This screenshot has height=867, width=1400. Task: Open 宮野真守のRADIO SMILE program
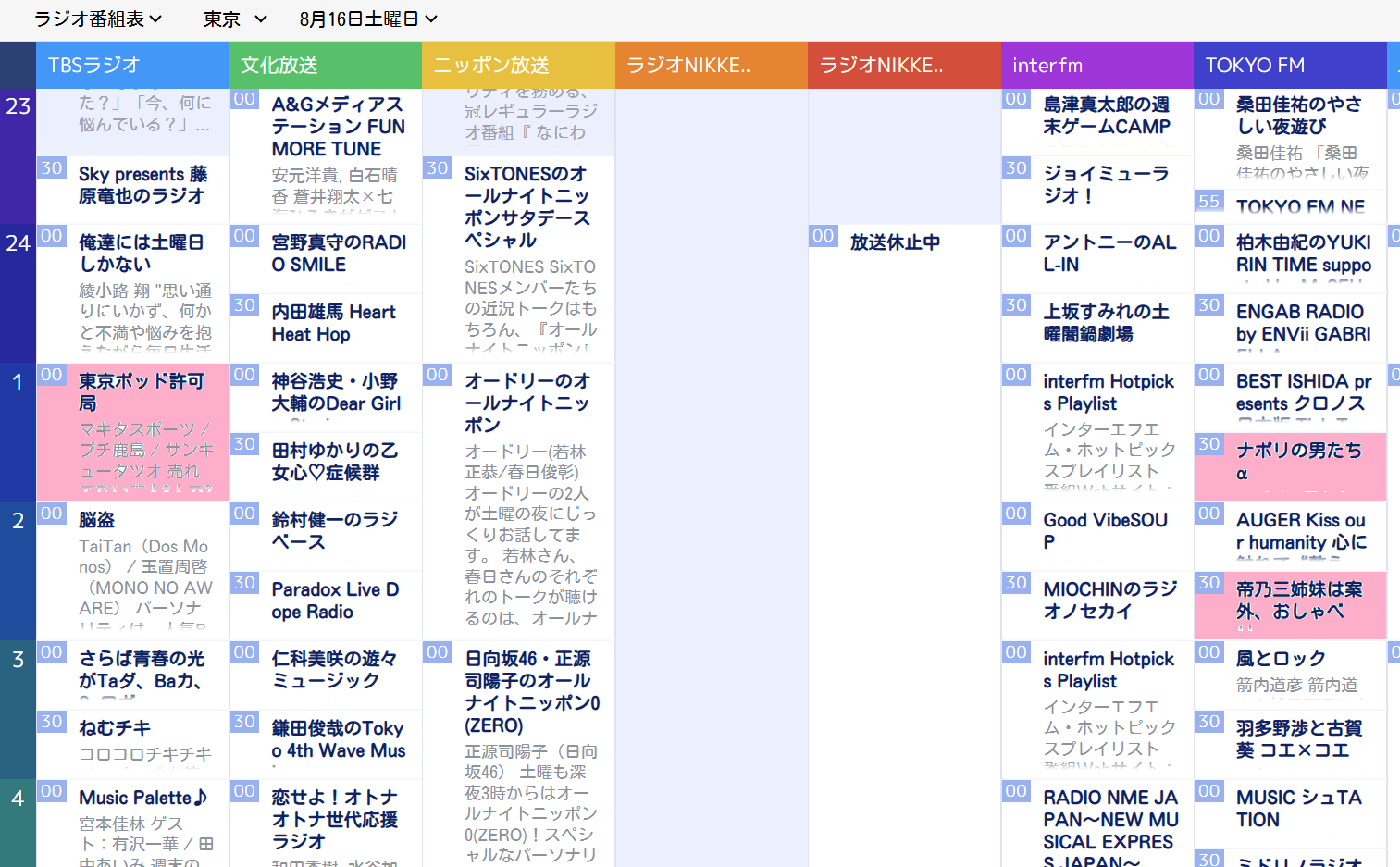326,259
